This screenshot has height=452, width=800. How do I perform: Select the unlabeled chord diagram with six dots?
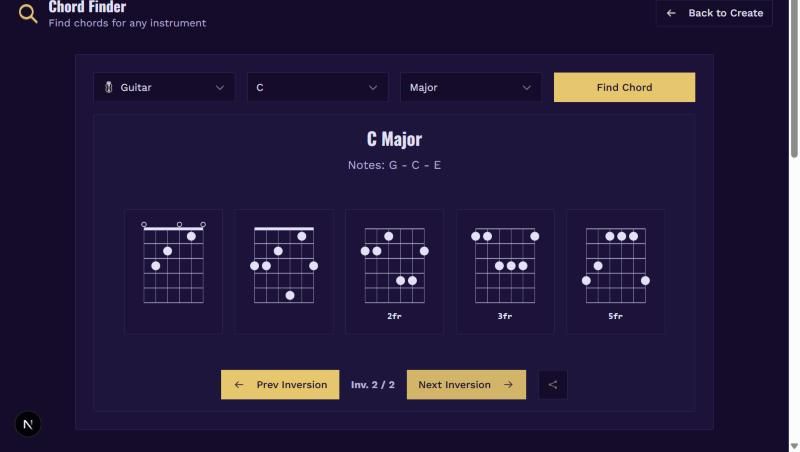[x=284, y=271]
